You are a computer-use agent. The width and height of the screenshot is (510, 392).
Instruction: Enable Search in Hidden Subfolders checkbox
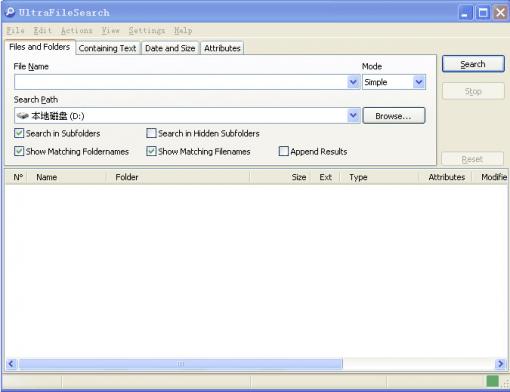point(151,133)
